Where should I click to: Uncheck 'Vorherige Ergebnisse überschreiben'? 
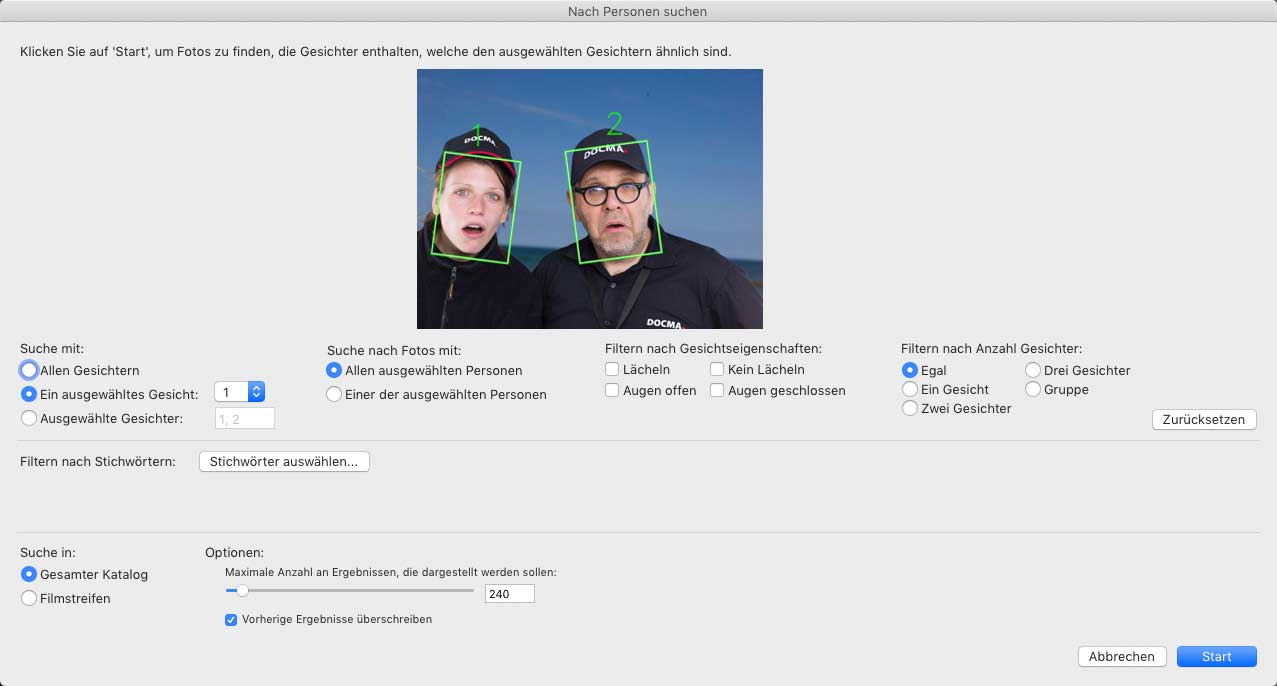coord(232,619)
